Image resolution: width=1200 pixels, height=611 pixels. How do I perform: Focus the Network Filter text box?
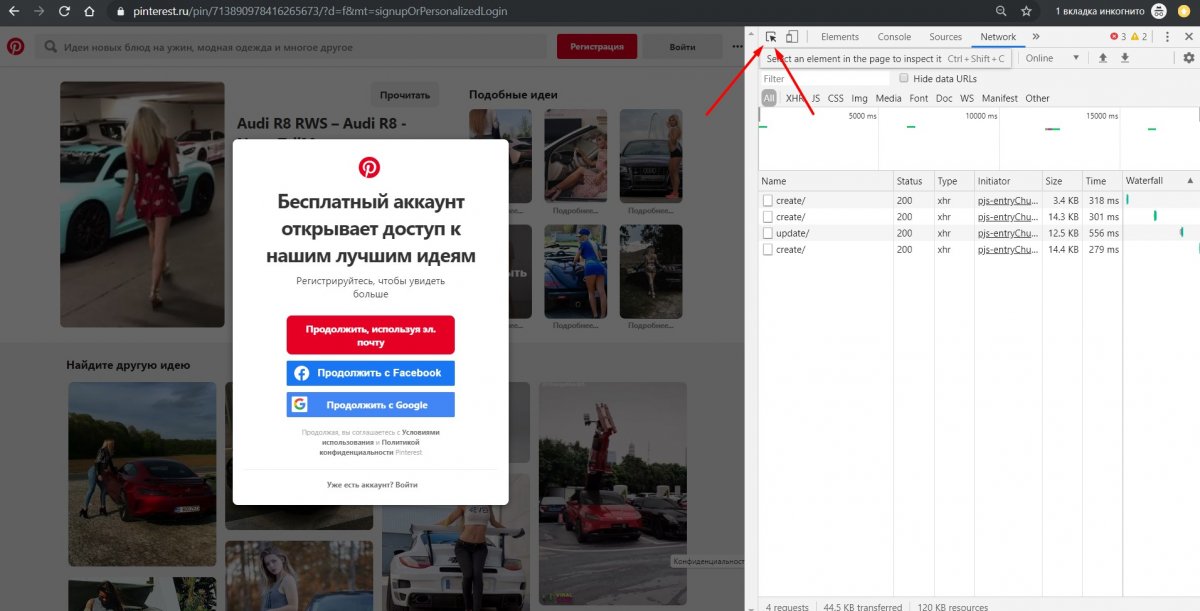tap(825, 78)
